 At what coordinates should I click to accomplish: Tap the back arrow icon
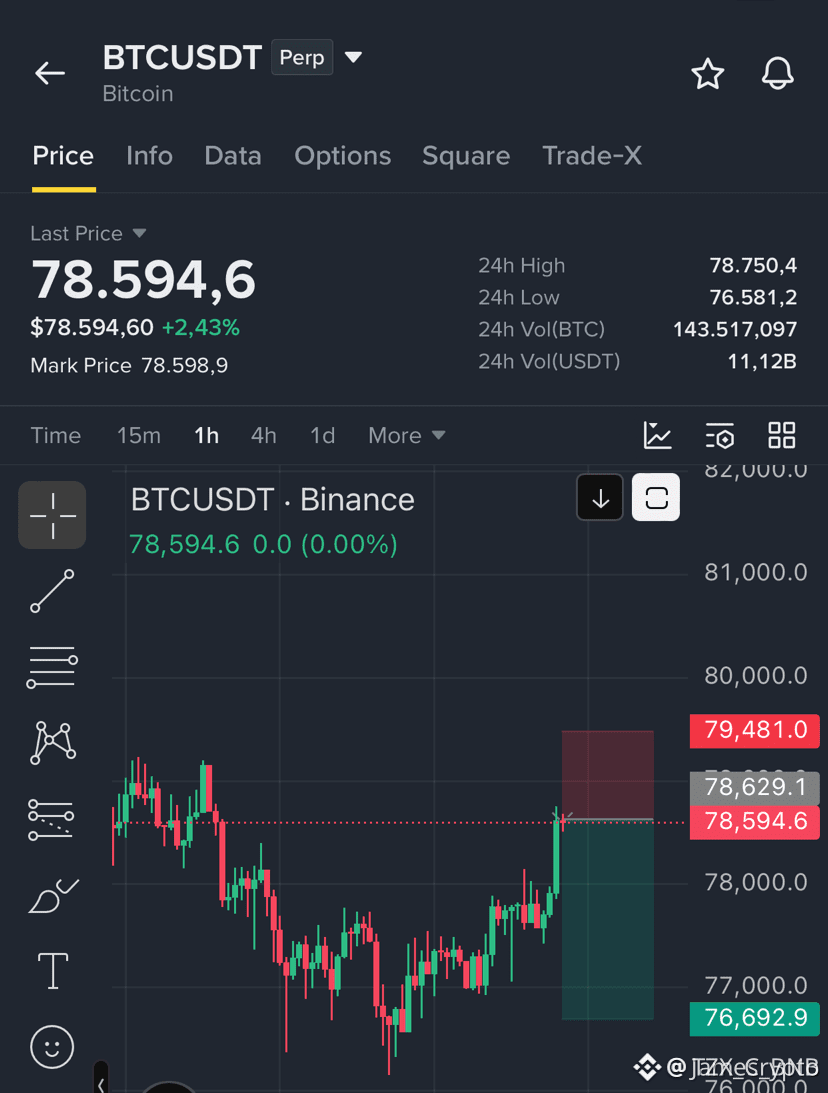[x=50, y=72]
